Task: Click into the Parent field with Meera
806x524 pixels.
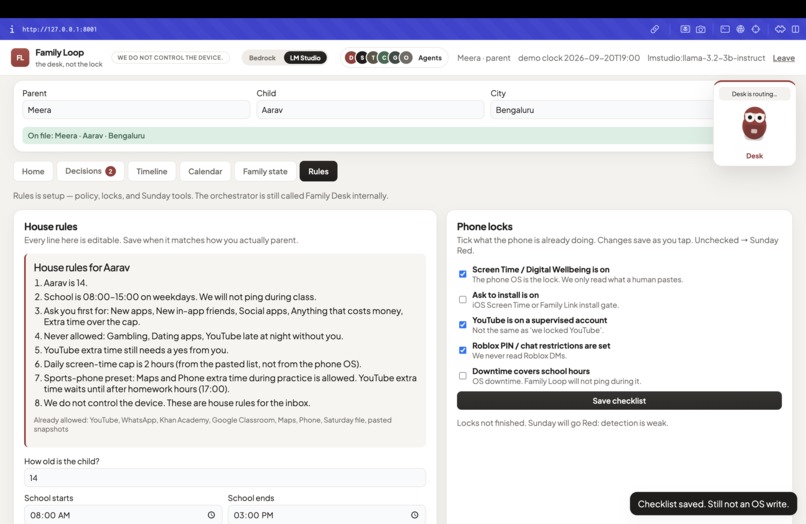Action: 136,110
